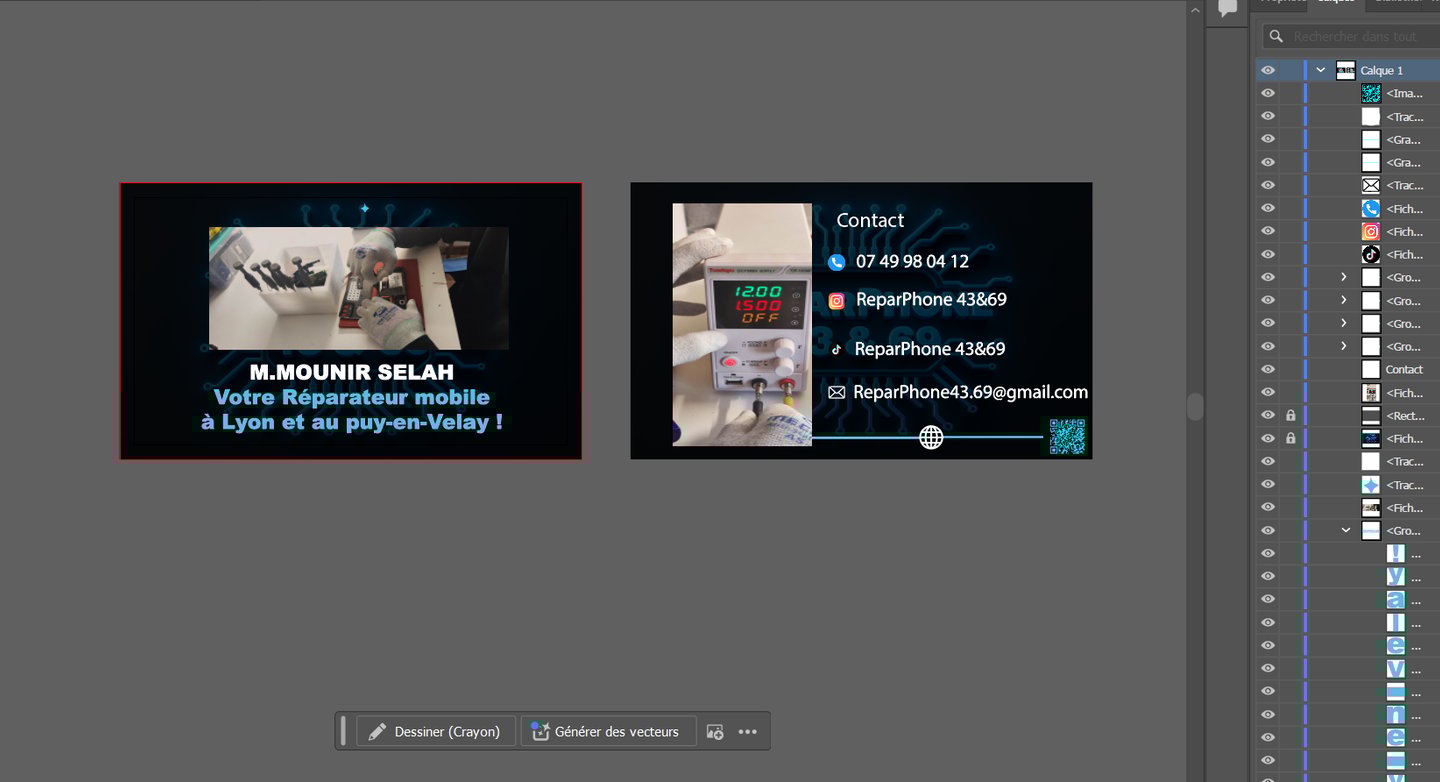The width and height of the screenshot is (1440, 782).
Task: Click the TikTok icon on the business card
Action: 837,349
